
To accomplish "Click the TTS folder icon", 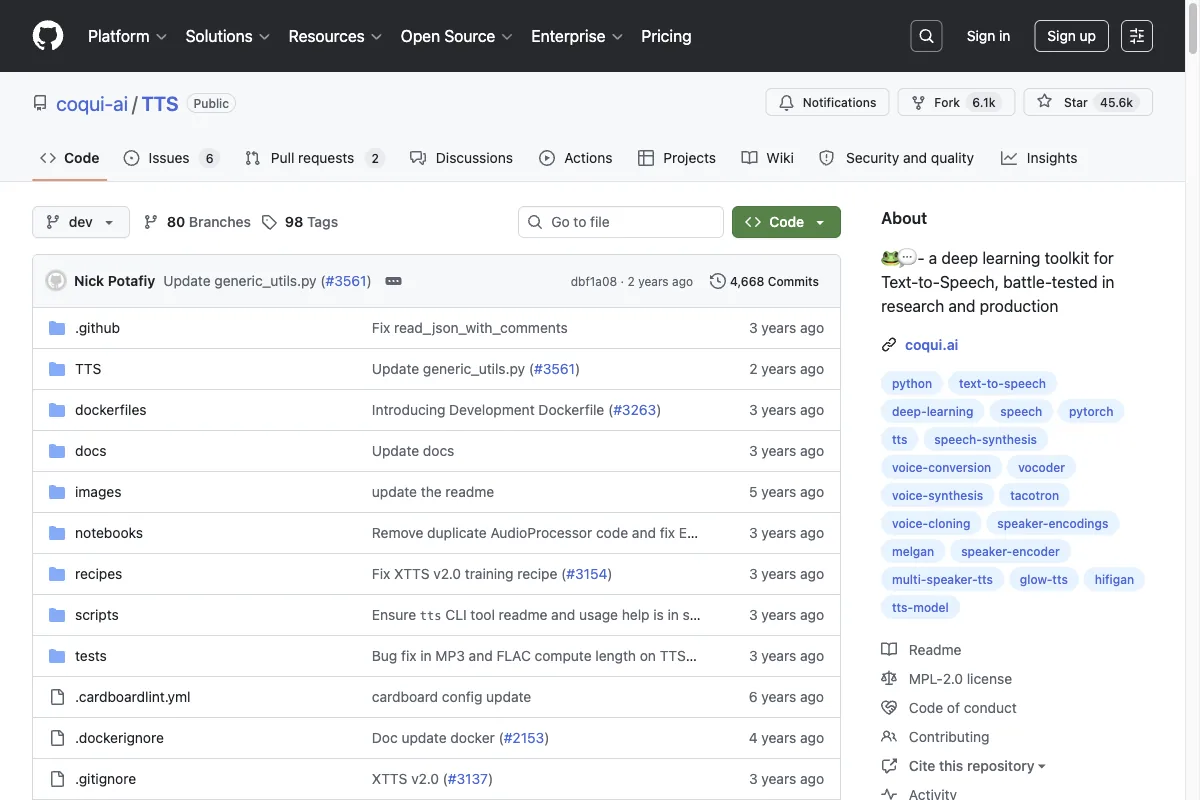I will 57,369.
